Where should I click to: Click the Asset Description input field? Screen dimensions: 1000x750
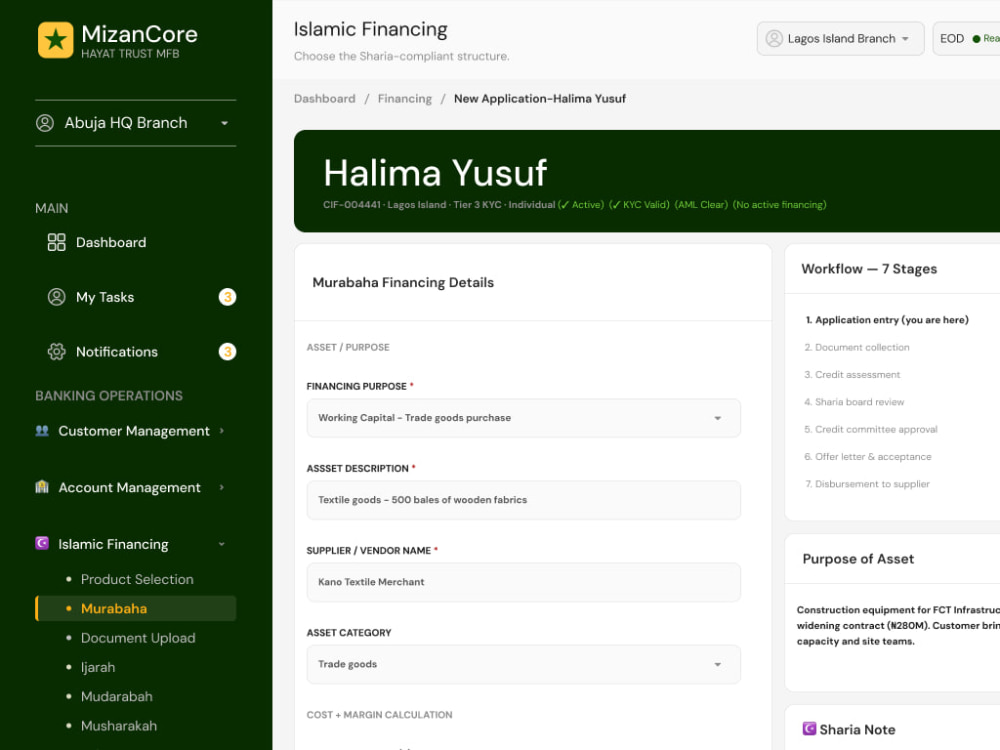pyautogui.click(x=524, y=500)
